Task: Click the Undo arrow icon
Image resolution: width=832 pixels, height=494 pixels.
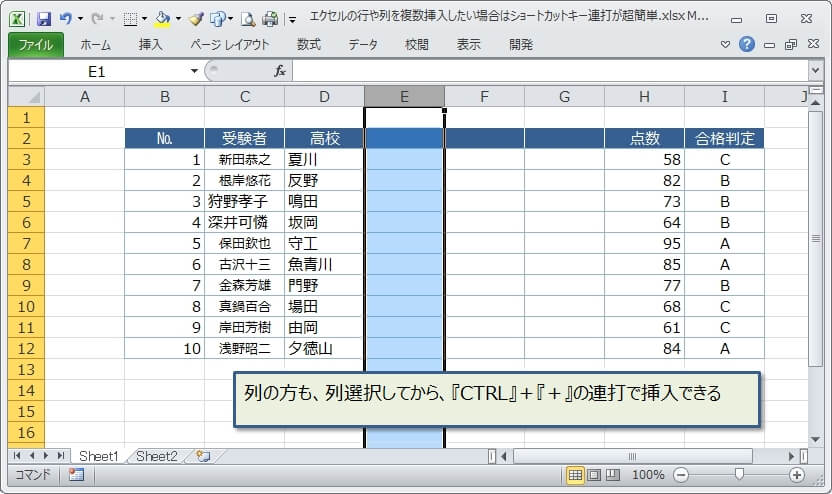Action: [65, 19]
